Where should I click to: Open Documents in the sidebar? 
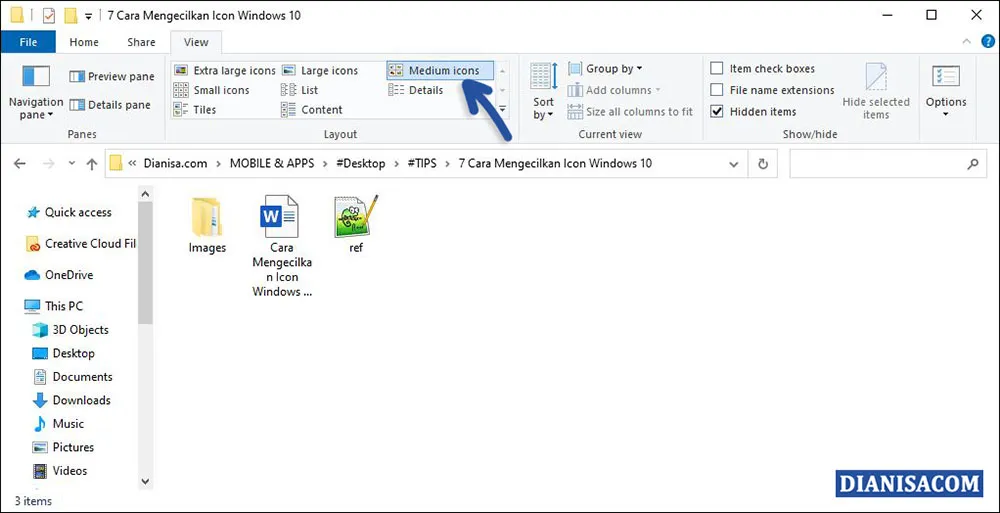pyautogui.click(x=73, y=377)
